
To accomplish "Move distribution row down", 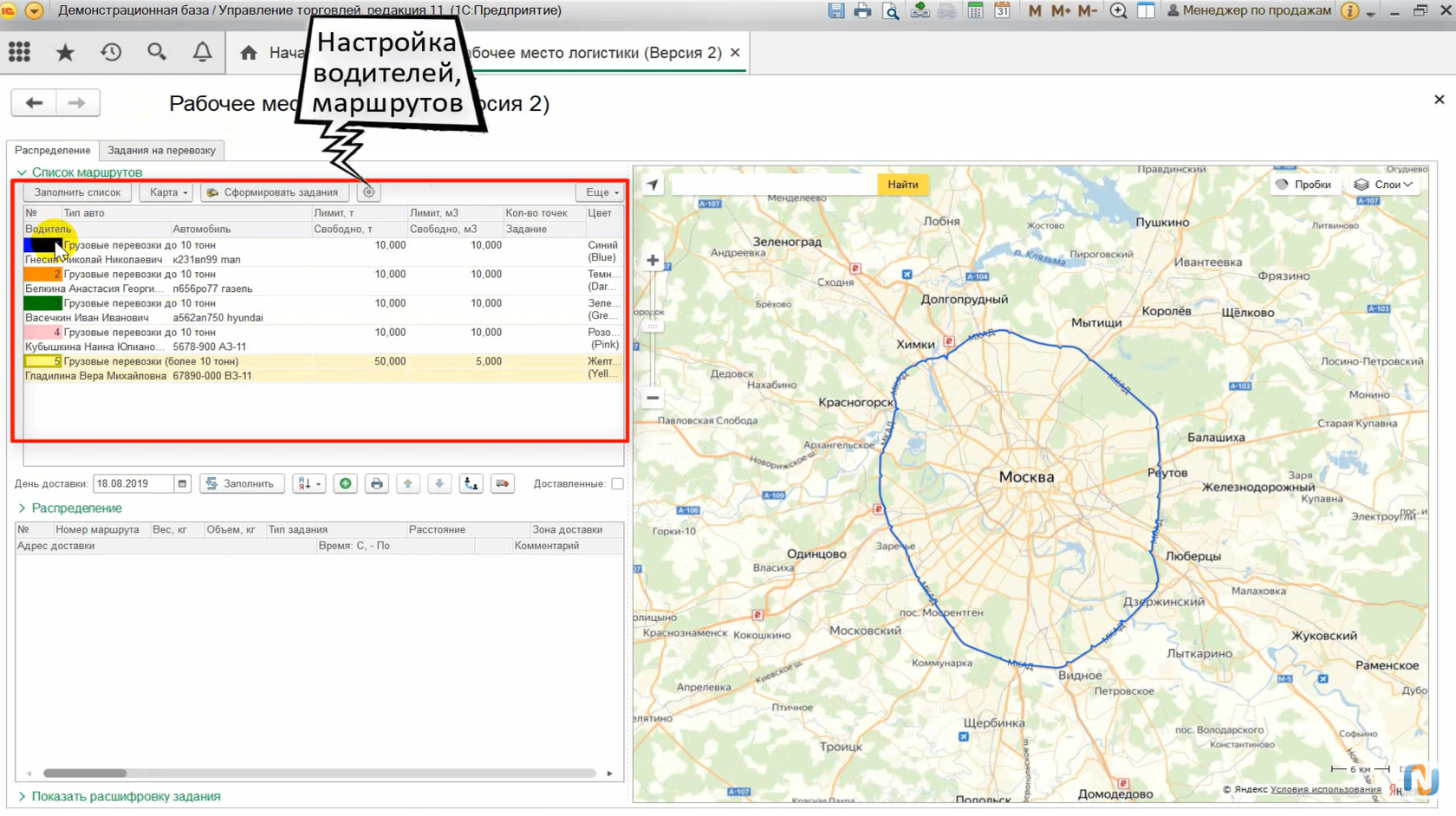I will pyautogui.click(x=439, y=483).
